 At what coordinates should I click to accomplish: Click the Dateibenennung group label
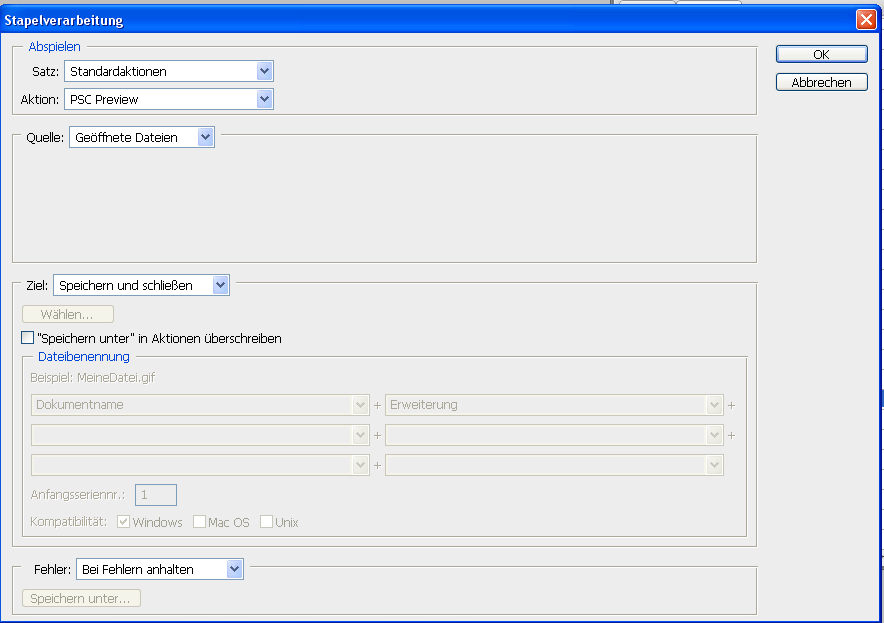pos(83,357)
